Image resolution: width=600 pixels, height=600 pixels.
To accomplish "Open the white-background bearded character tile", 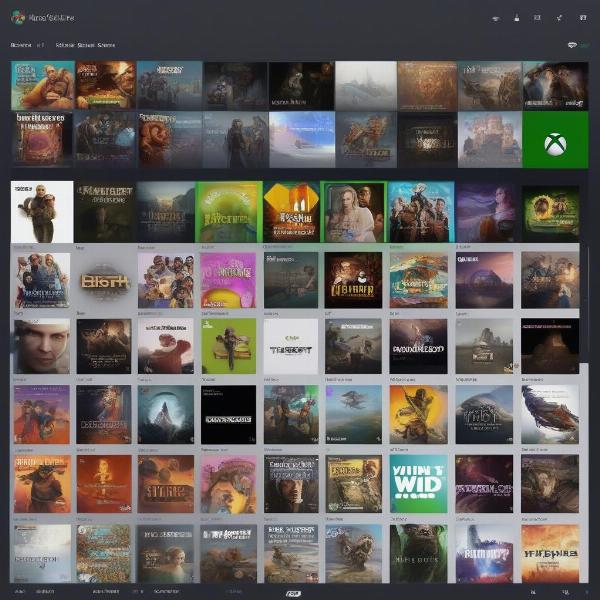I will point(42,212).
